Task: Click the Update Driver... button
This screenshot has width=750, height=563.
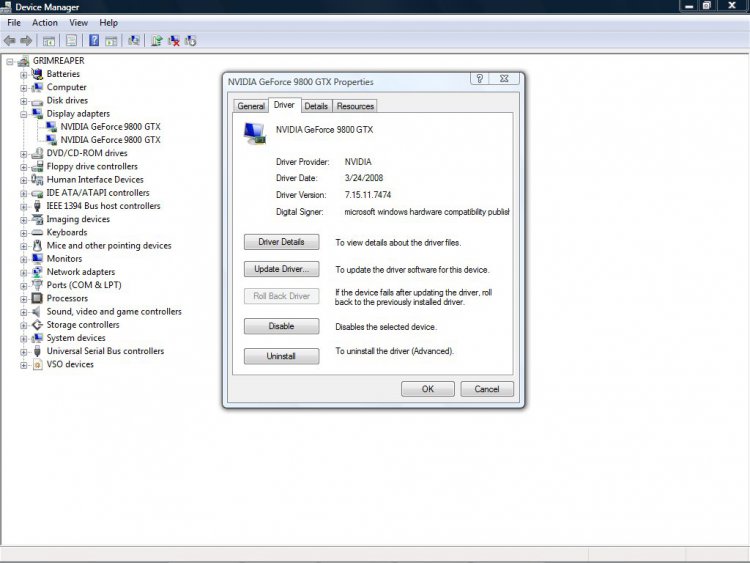Action: (x=281, y=269)
